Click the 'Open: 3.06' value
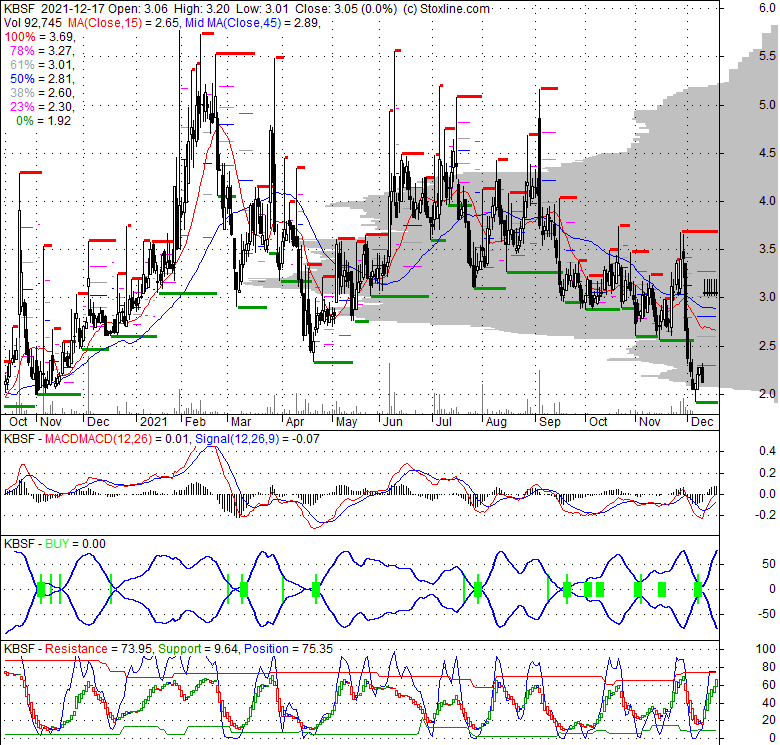The width and height of the screenshot is (780, 745). coord(138,9)
